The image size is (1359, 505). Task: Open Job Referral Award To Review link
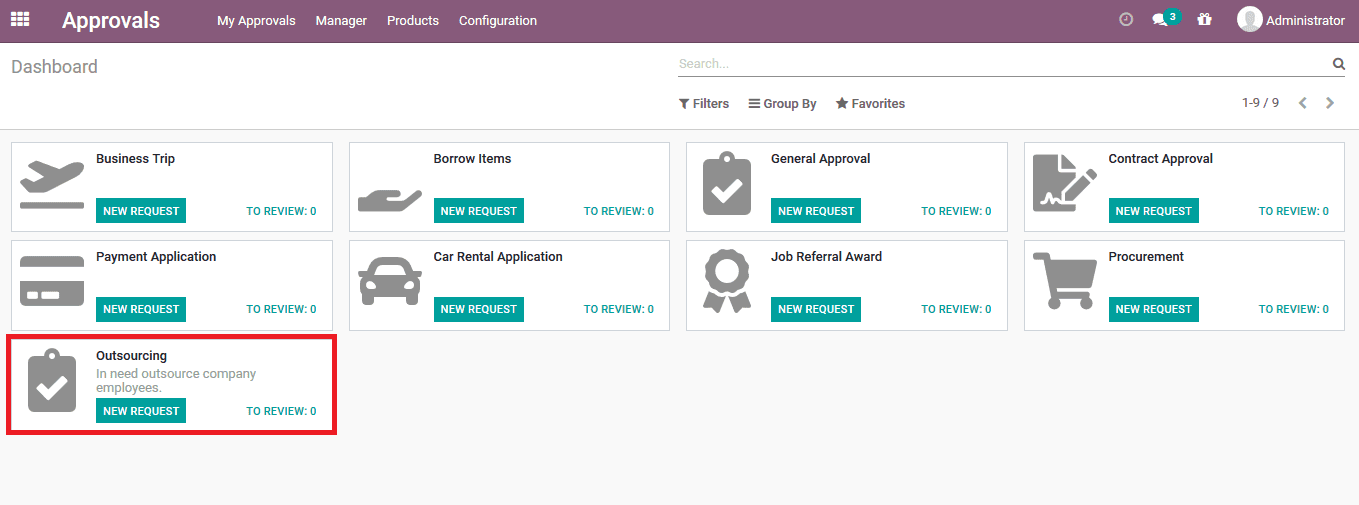(956, 310)
